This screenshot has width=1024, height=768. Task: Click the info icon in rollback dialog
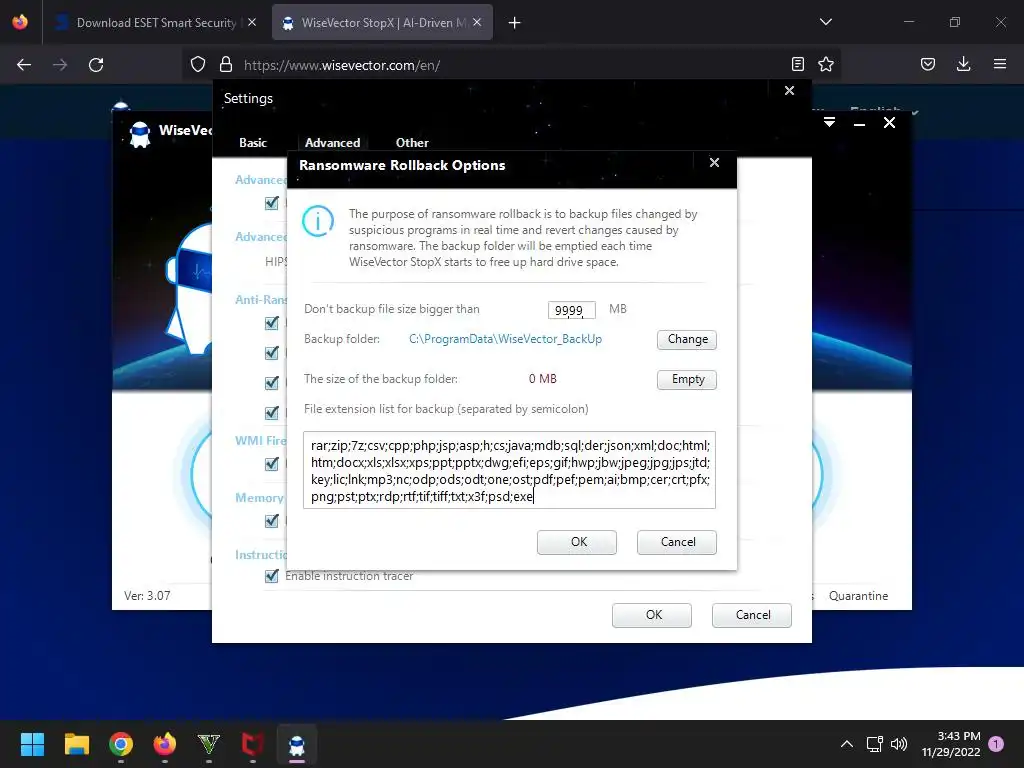click(318, 221)
